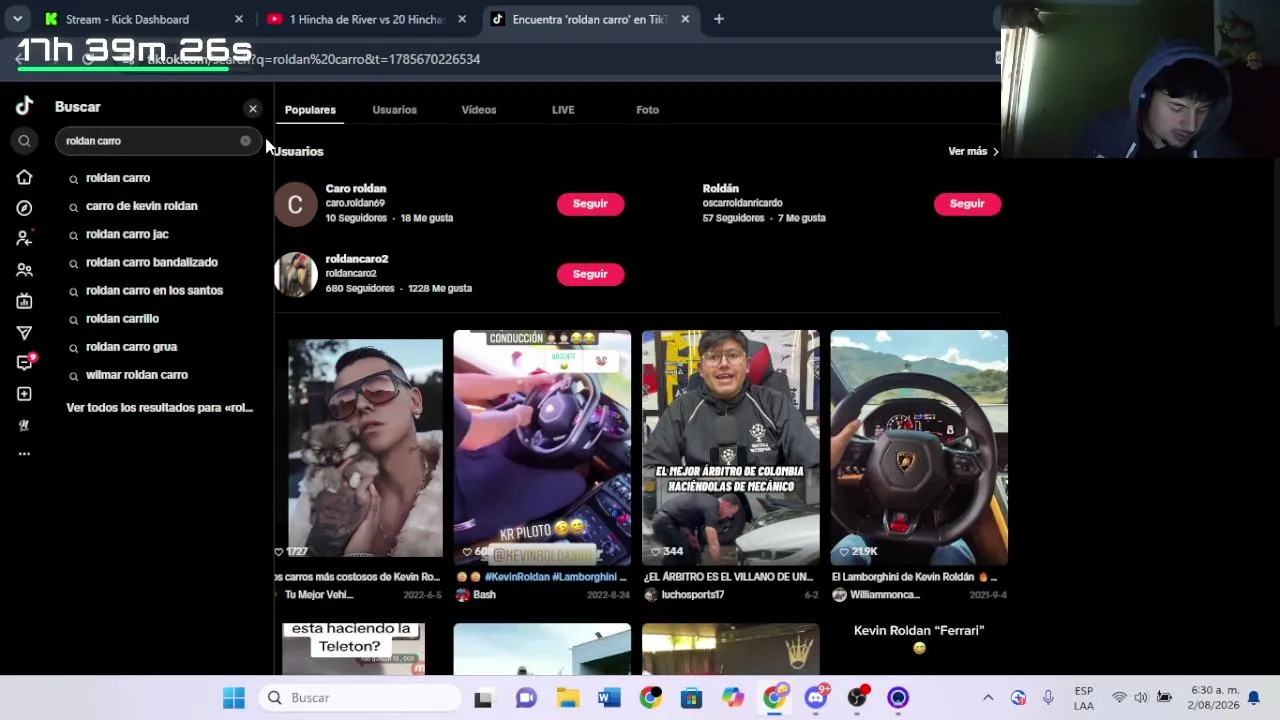This screenshot has height=720, width=1280.
Task: Click the Windows taskbar search box
Action: click(360, 698)
